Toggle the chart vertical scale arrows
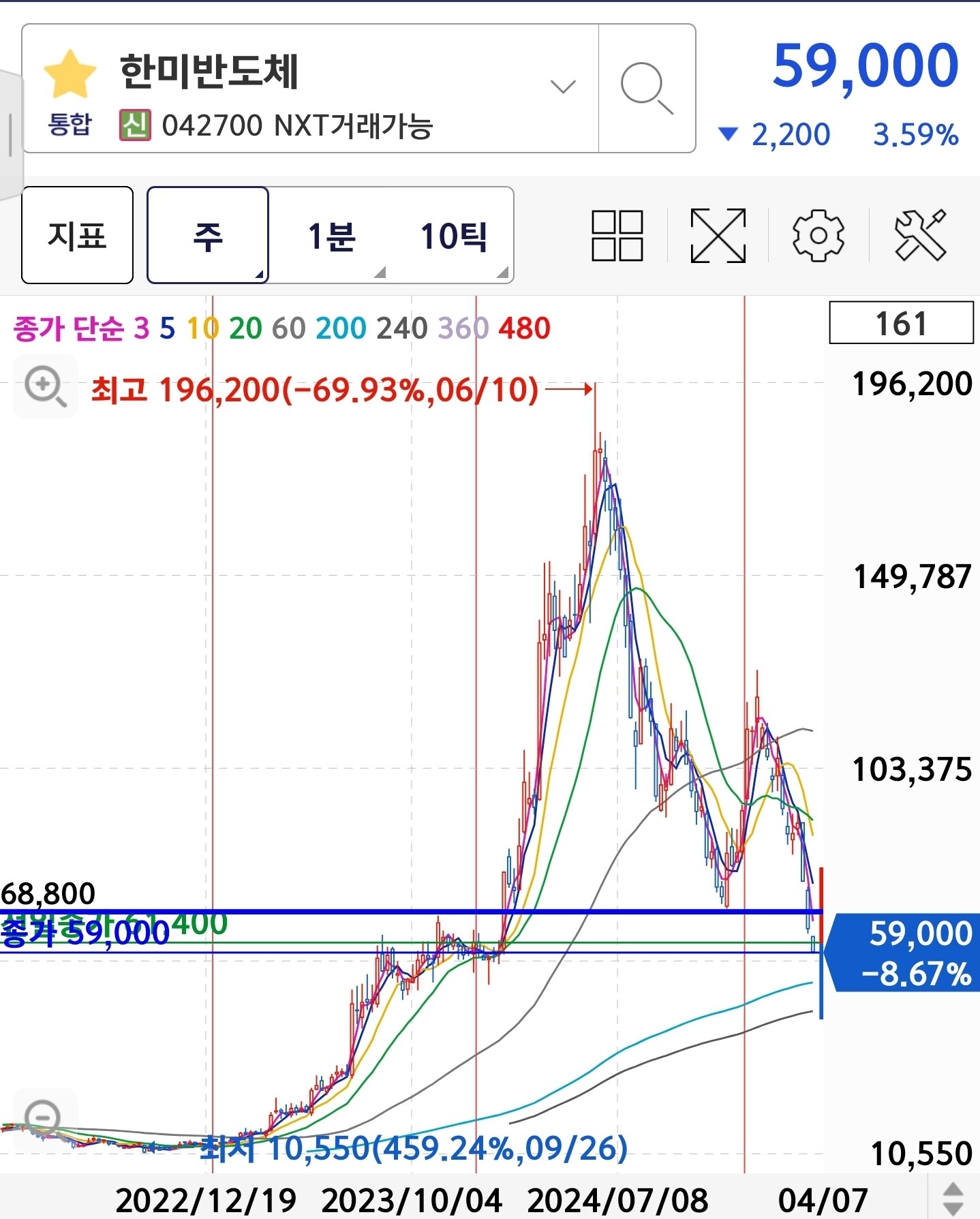980x1219 pixels. [x=953, y=1199]
